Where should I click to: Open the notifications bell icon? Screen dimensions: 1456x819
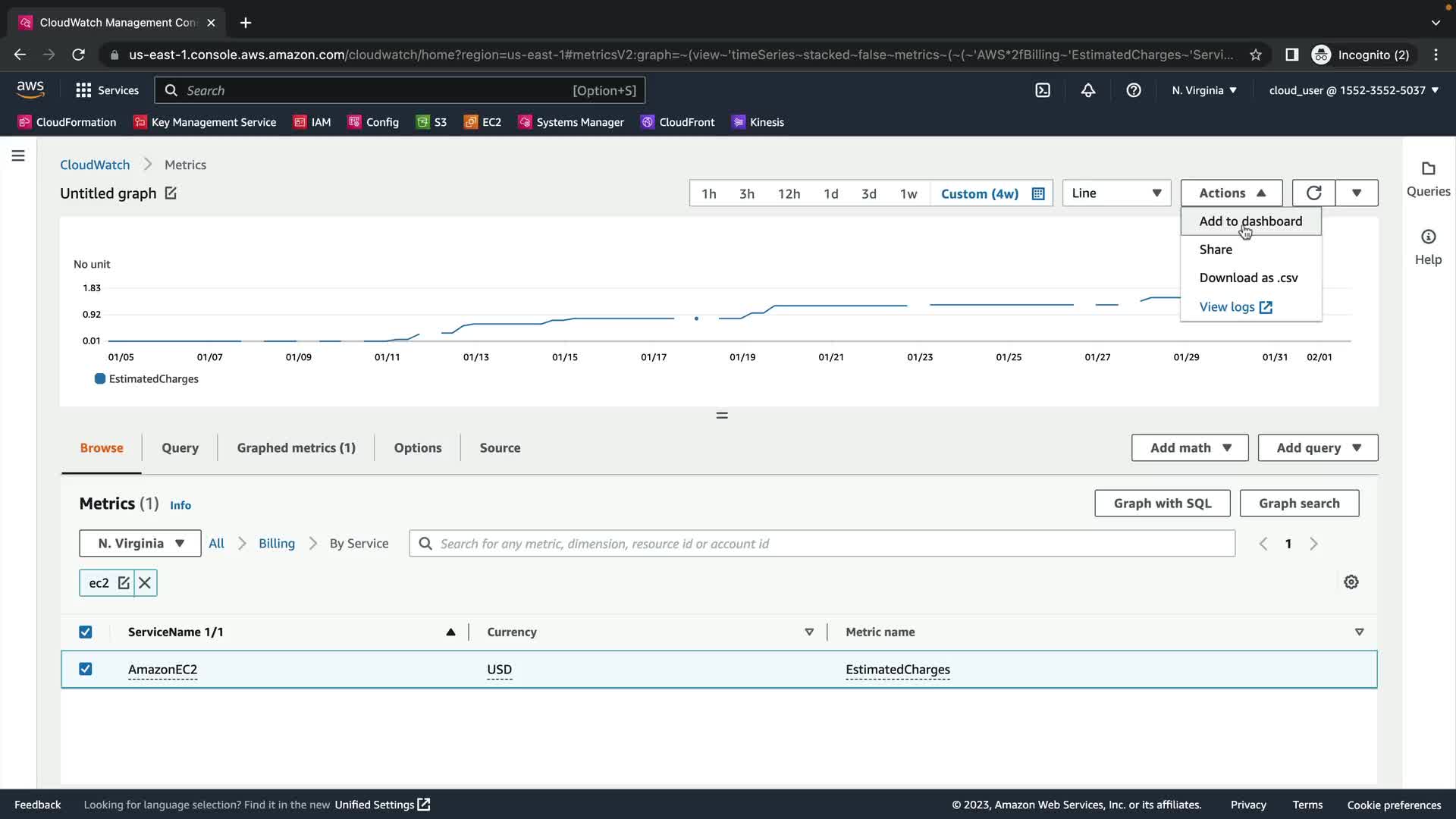1087,90
